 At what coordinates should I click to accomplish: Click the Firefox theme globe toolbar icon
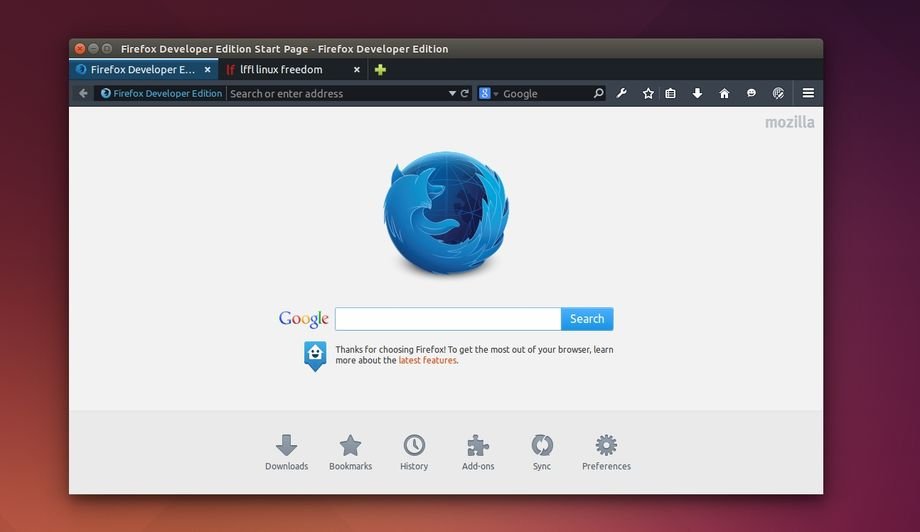778,93
